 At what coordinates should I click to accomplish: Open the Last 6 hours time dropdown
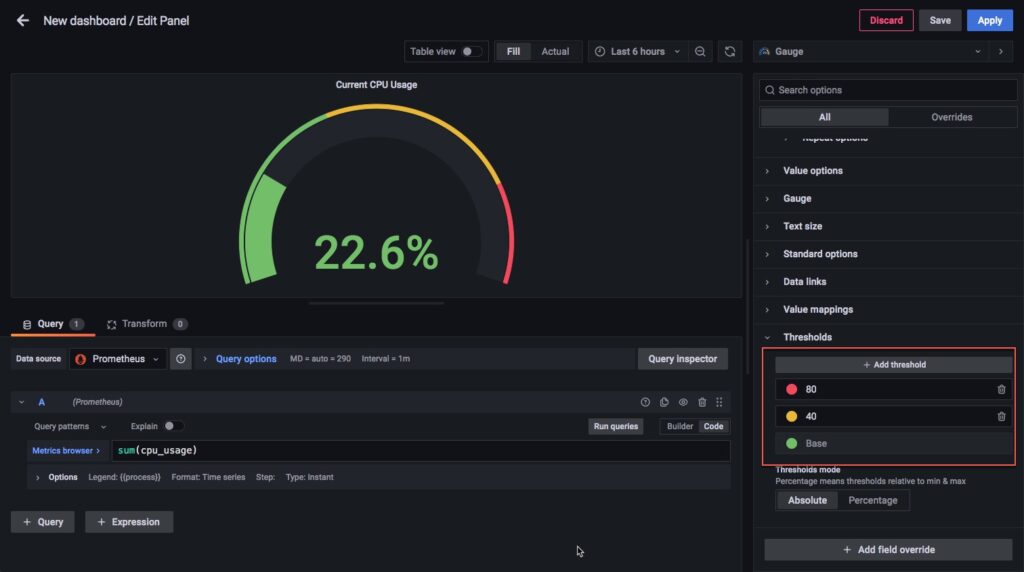(x=637, y=52)
